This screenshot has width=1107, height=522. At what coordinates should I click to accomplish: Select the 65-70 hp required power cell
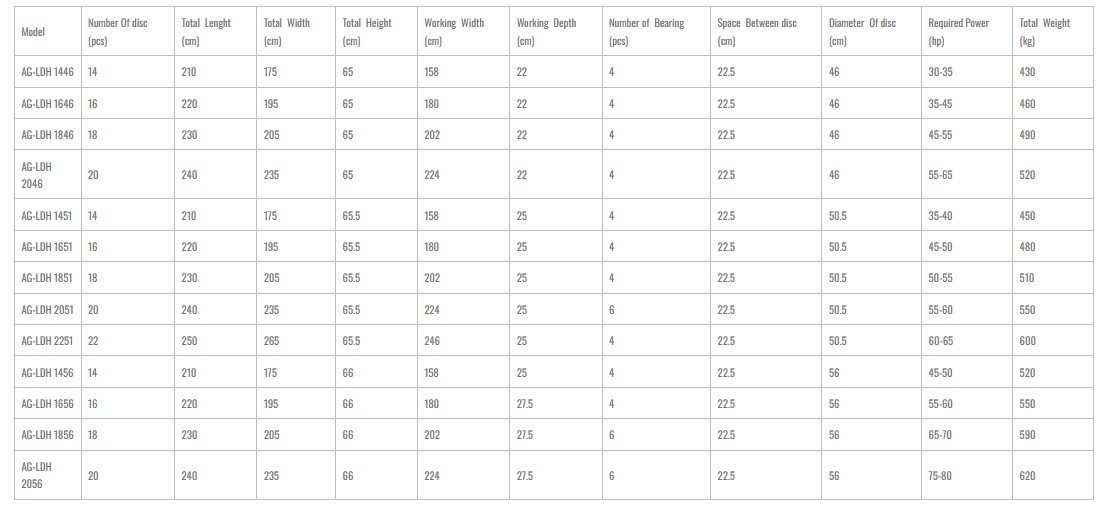pos(941,435)
